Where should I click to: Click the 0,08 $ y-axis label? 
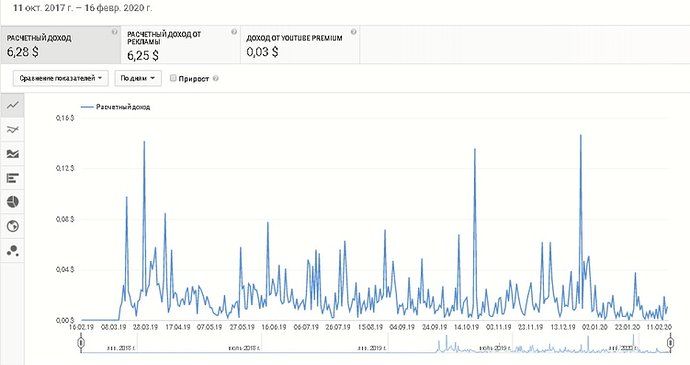65,219
